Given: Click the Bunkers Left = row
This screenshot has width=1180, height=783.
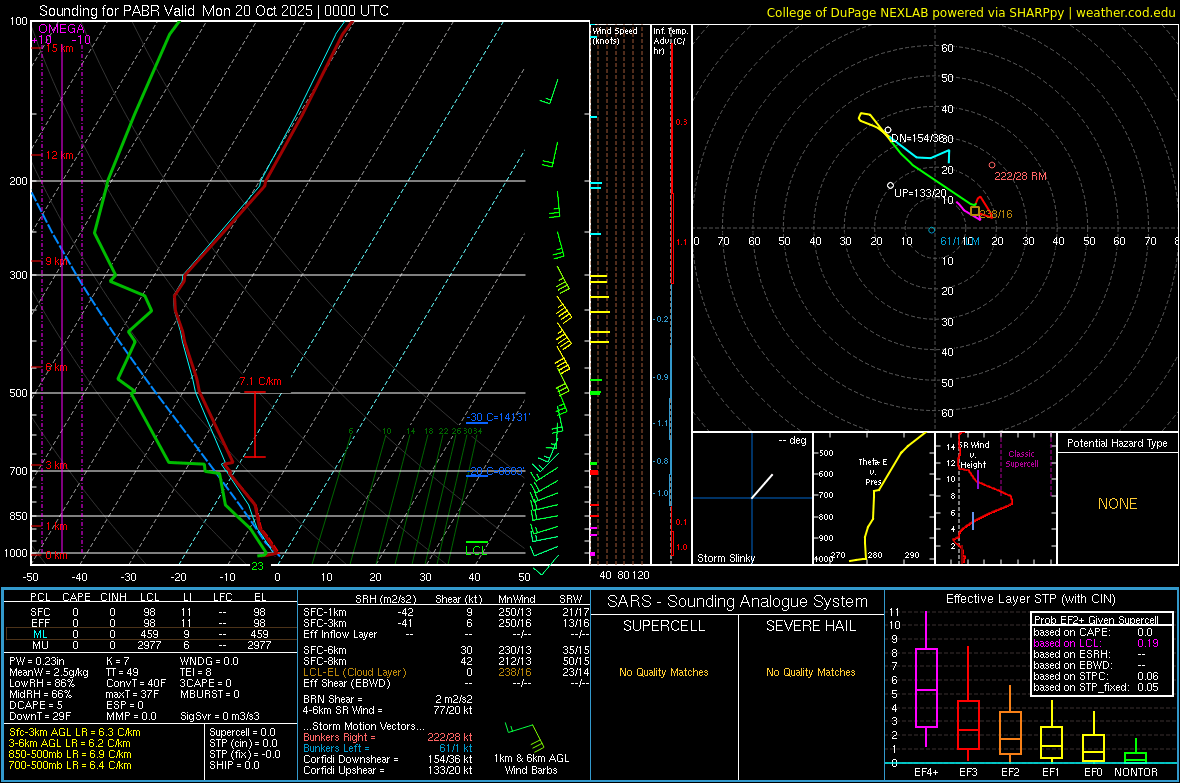Looking at the screenshot, I should tap(388, 748).
